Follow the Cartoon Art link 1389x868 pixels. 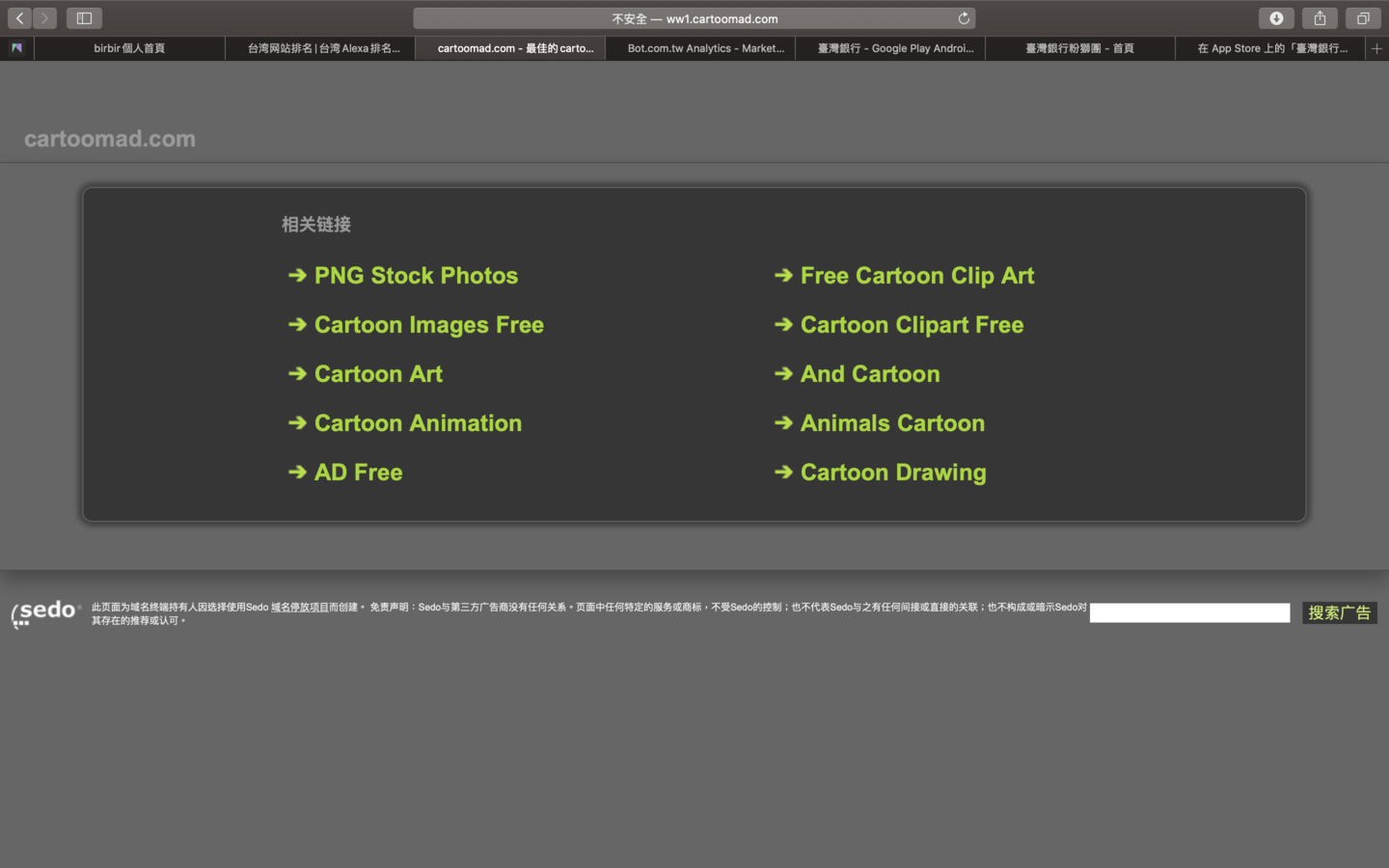378,374
